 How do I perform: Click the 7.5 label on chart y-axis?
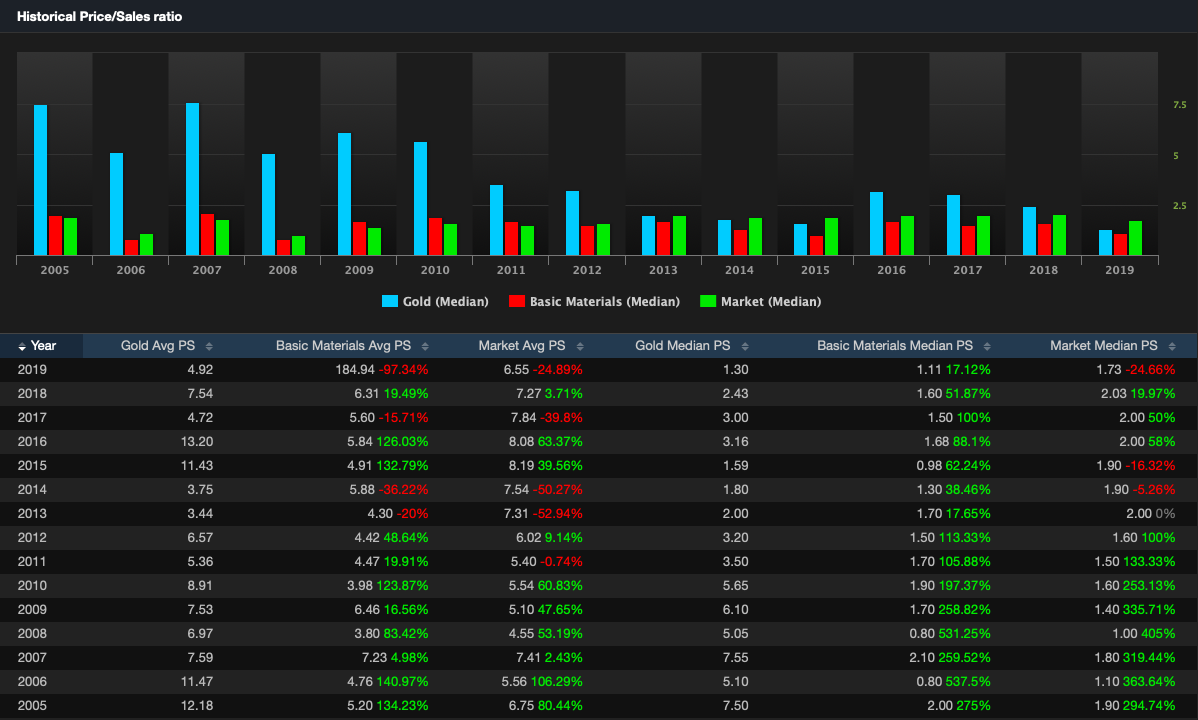[x=1180, y=105]
